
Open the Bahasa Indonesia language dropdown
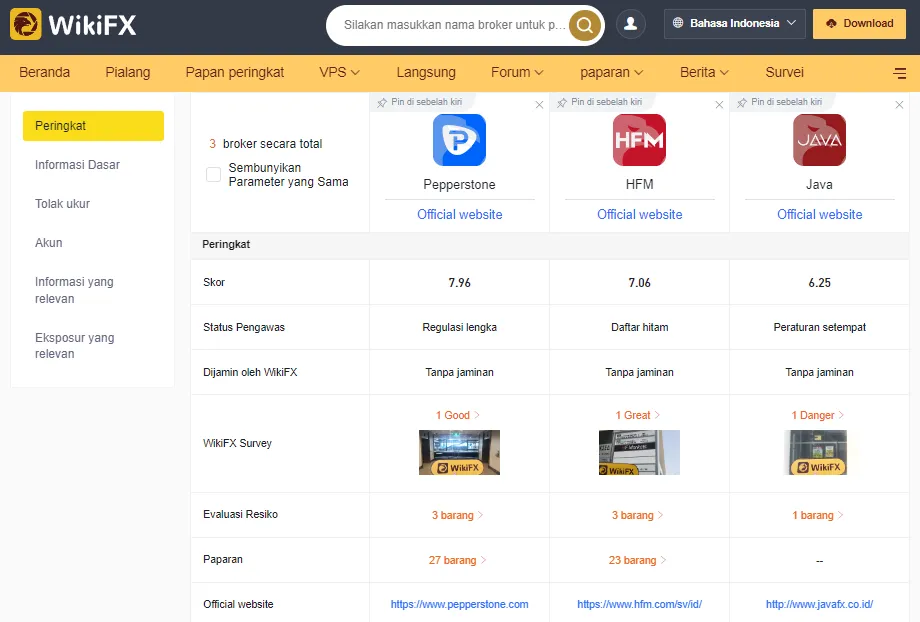click(735, 23)
